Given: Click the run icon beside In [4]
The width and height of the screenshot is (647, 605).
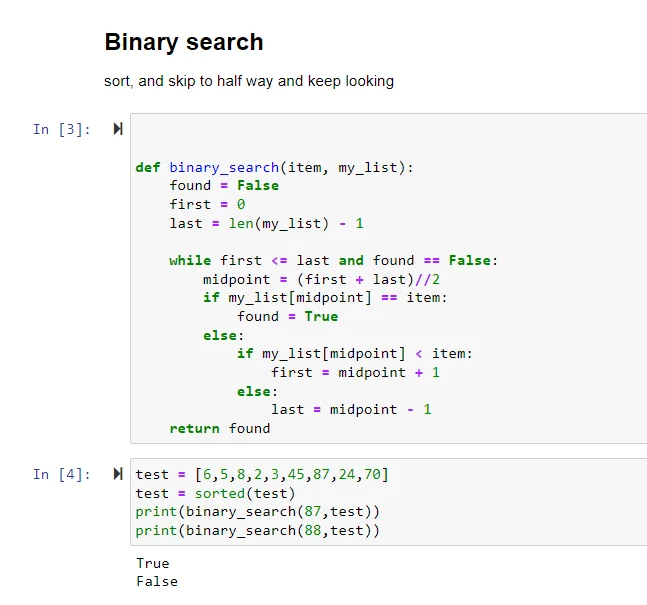Looking at the screenshot, I should [x=118, y=474].
